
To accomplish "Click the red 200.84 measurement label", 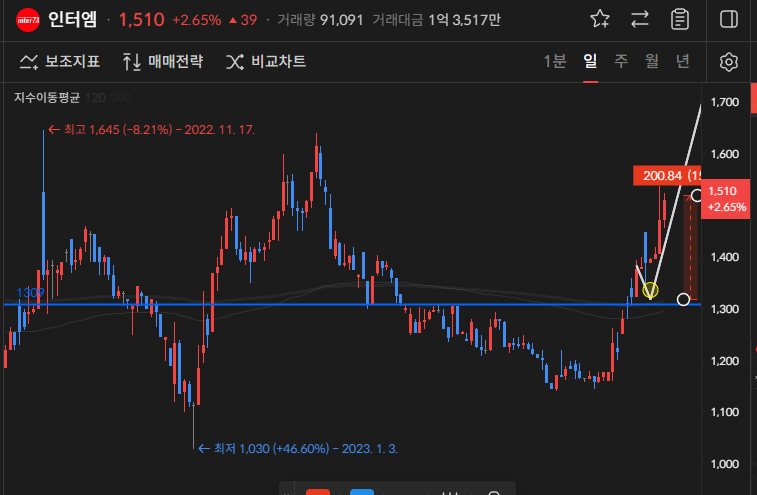I will click(x=667, y=175).
